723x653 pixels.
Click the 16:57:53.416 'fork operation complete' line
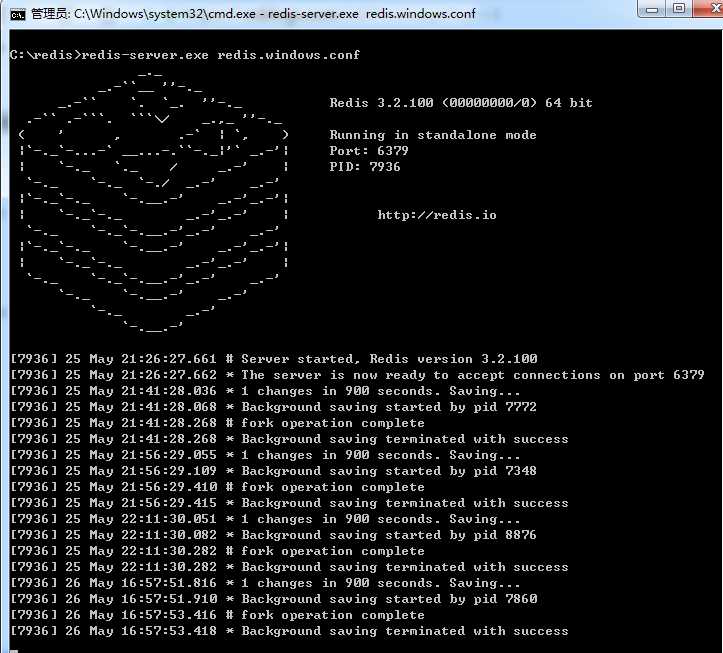click(217, 615)
